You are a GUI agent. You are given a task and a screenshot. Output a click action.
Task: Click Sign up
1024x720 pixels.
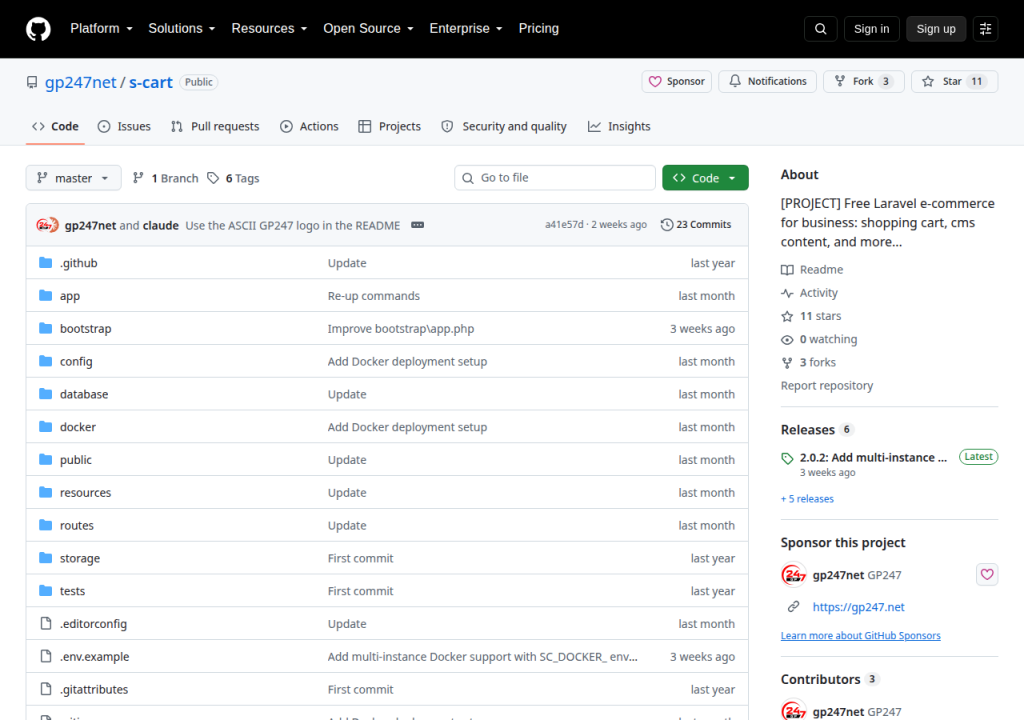[x=936, y=29]
